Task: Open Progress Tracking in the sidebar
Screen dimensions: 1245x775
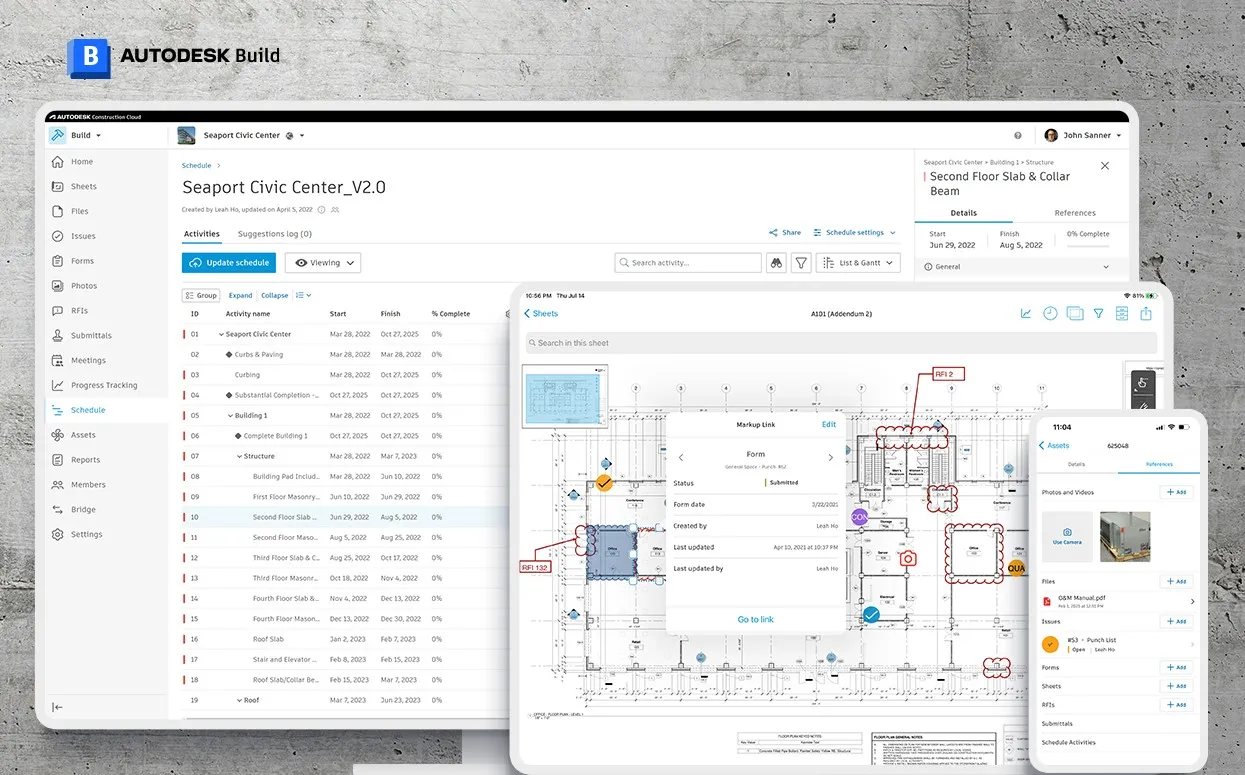Action: (x=104, y=385)
